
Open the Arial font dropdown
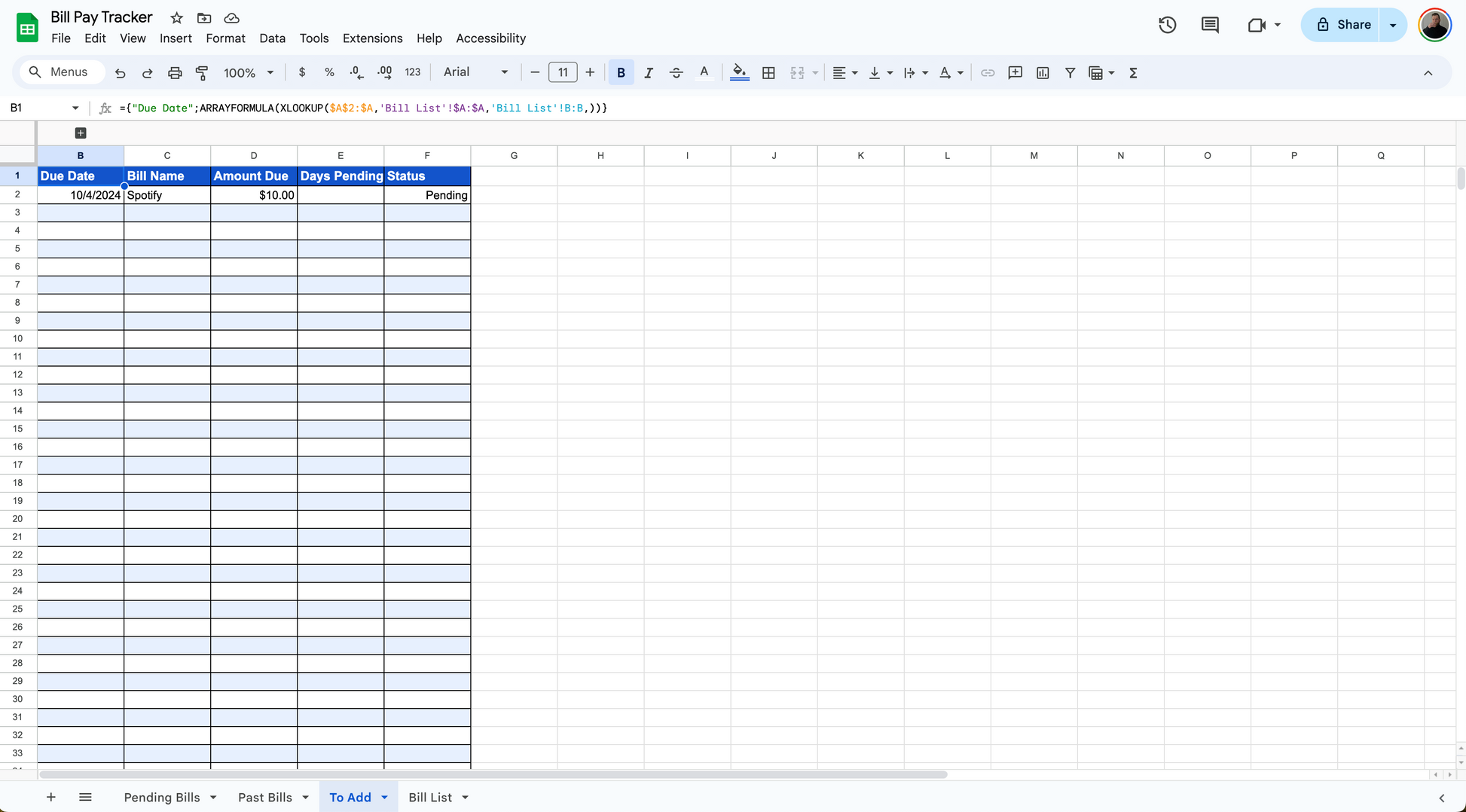475,72
